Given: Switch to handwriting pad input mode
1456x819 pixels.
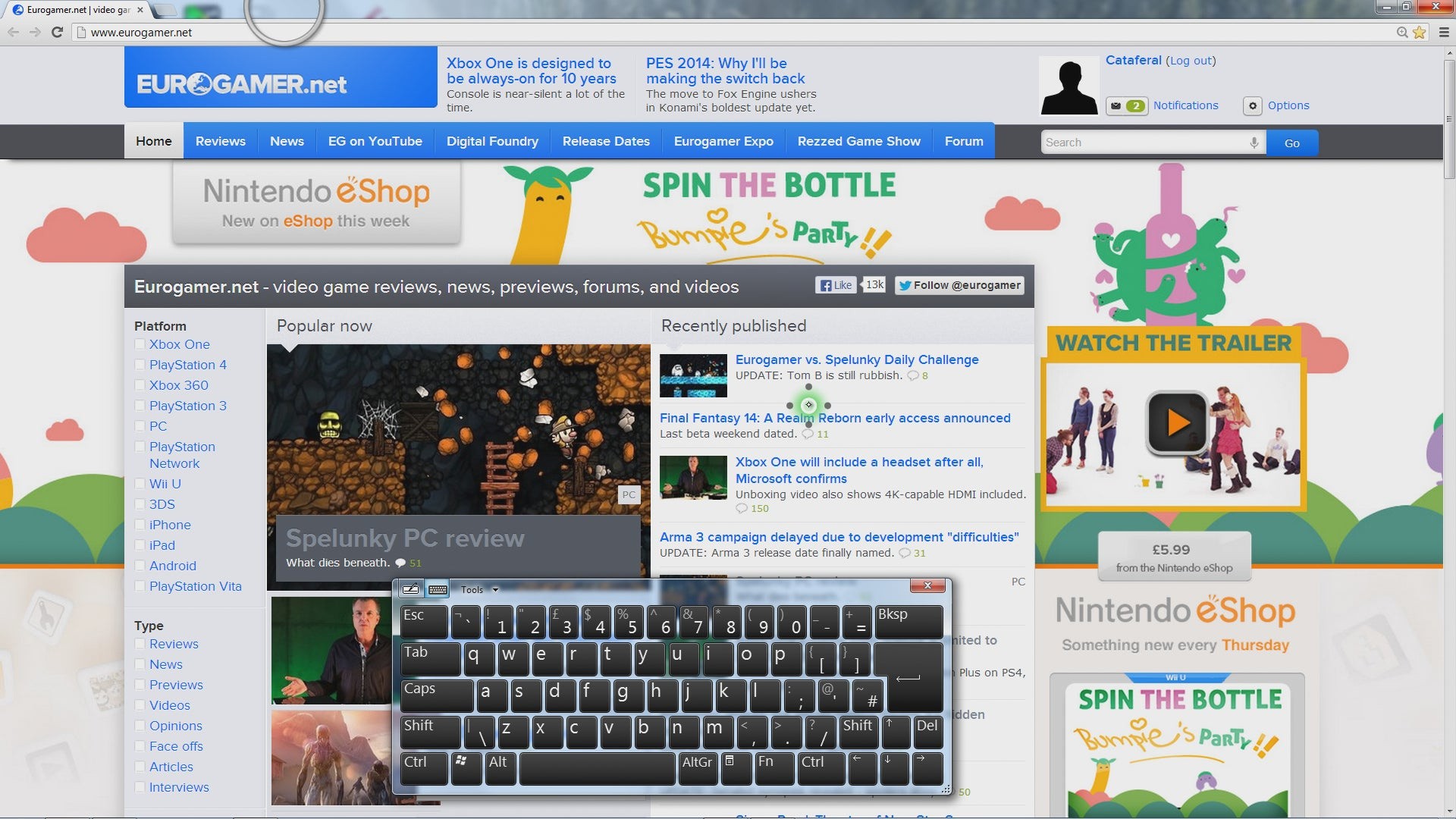Looking at the screenshot, I should click(x=410, y=589).
